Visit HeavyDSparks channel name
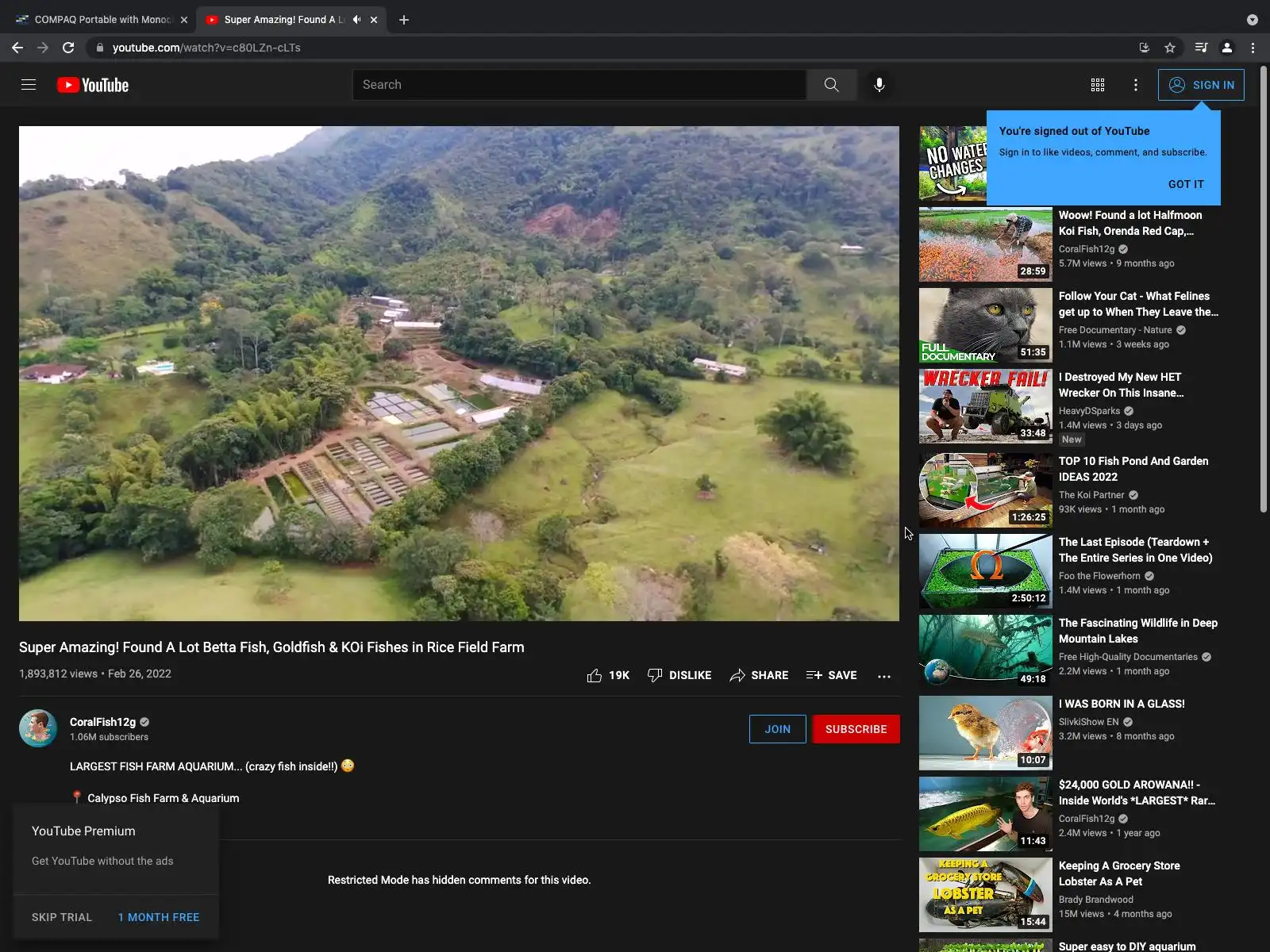The height and width of the screenshot is (952, 1270). [x=1089, y=411]
